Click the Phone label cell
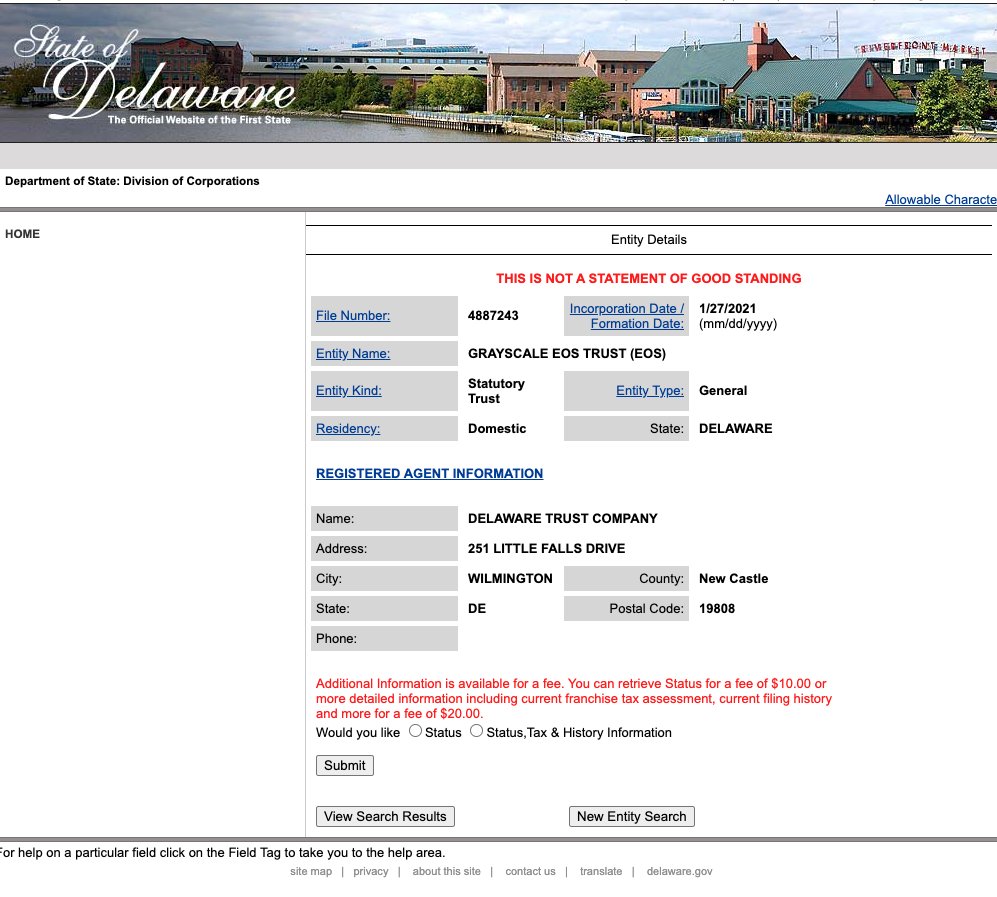 click(384, 638)
